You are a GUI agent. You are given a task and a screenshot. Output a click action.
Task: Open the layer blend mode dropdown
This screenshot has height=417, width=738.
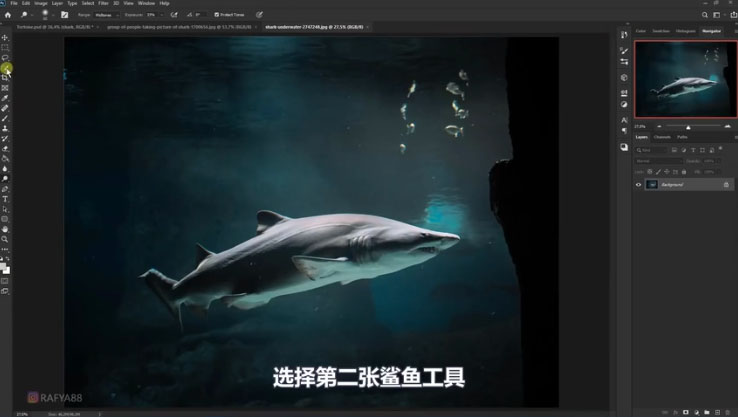click(658, 160)
